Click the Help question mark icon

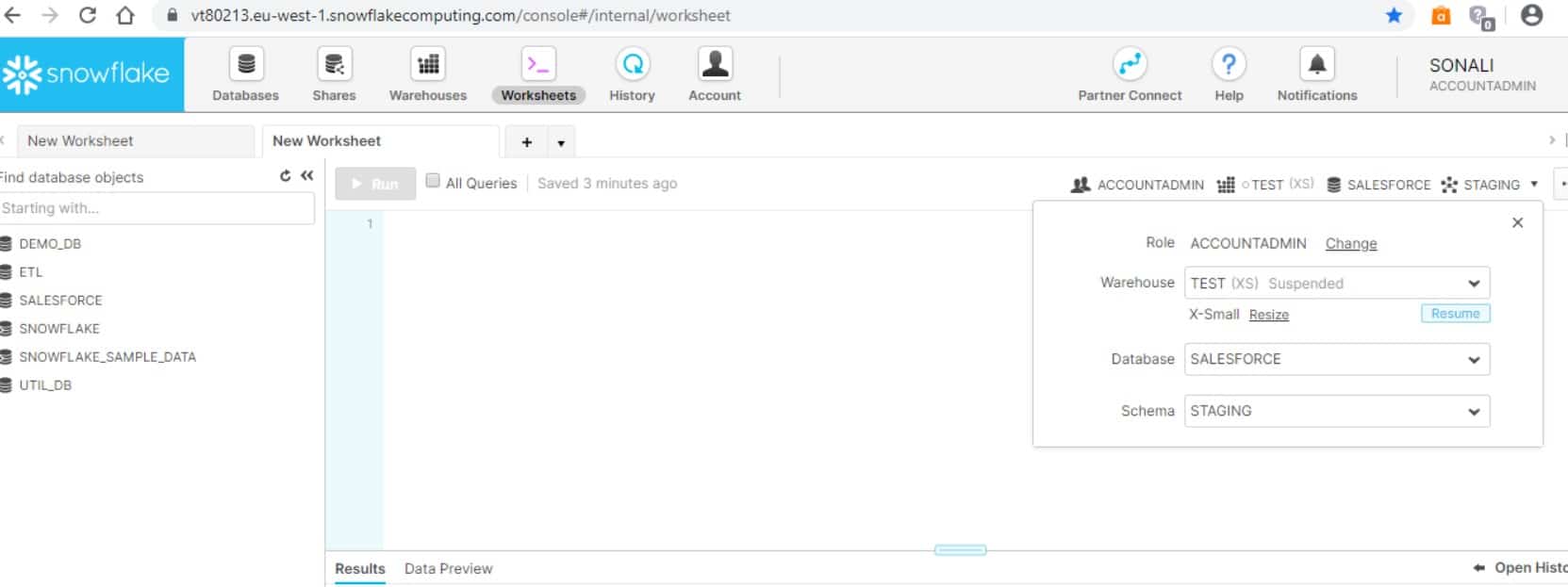(x=1229, y=64)
